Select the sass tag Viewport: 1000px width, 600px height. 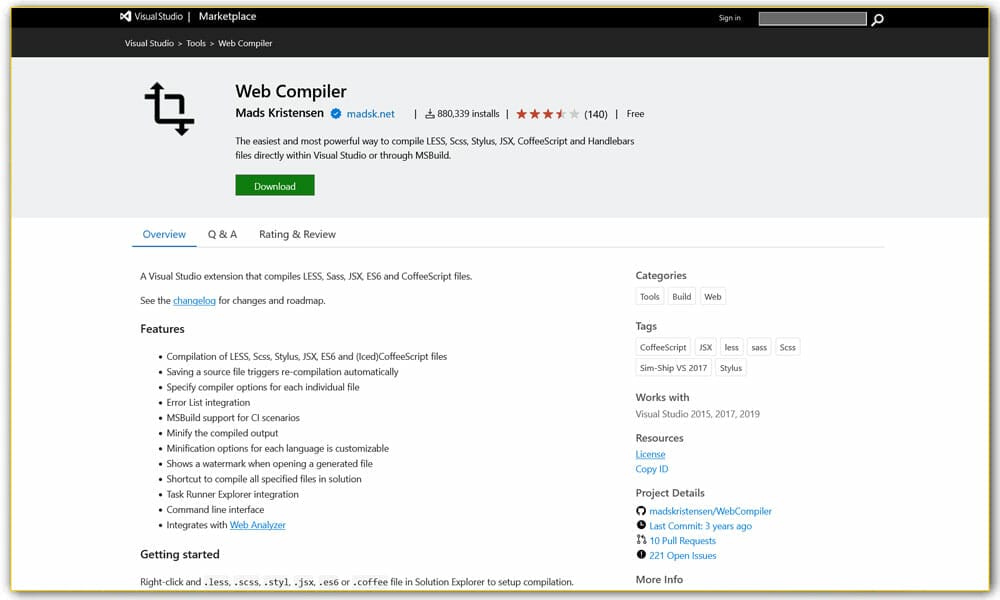[x=759, y=346]
